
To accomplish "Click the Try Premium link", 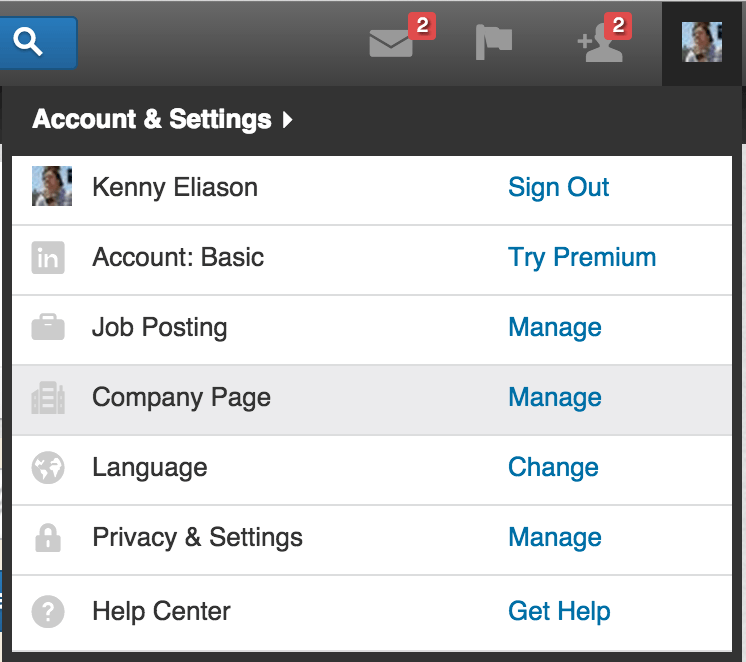I will 582,258.
